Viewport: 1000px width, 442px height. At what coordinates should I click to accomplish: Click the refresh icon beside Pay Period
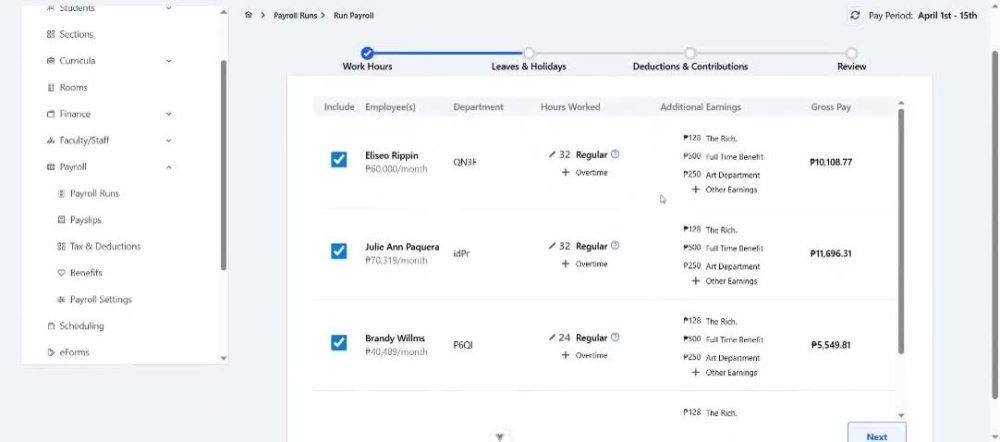tap(855, 15)
